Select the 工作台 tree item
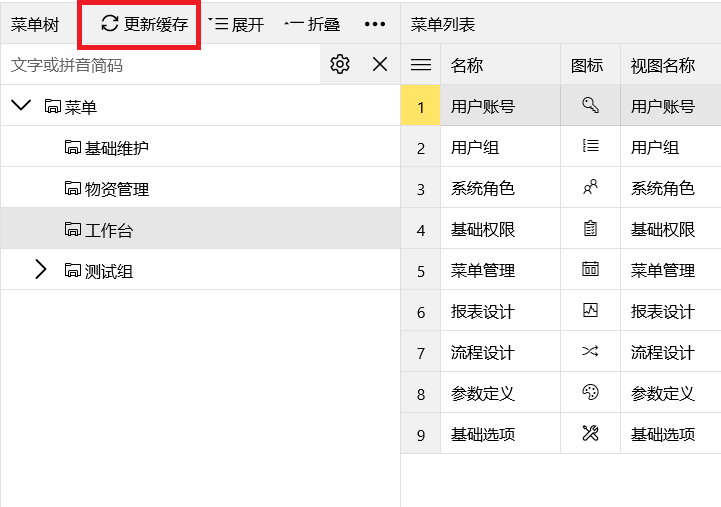721x507 pixels. tap(108, 230)
